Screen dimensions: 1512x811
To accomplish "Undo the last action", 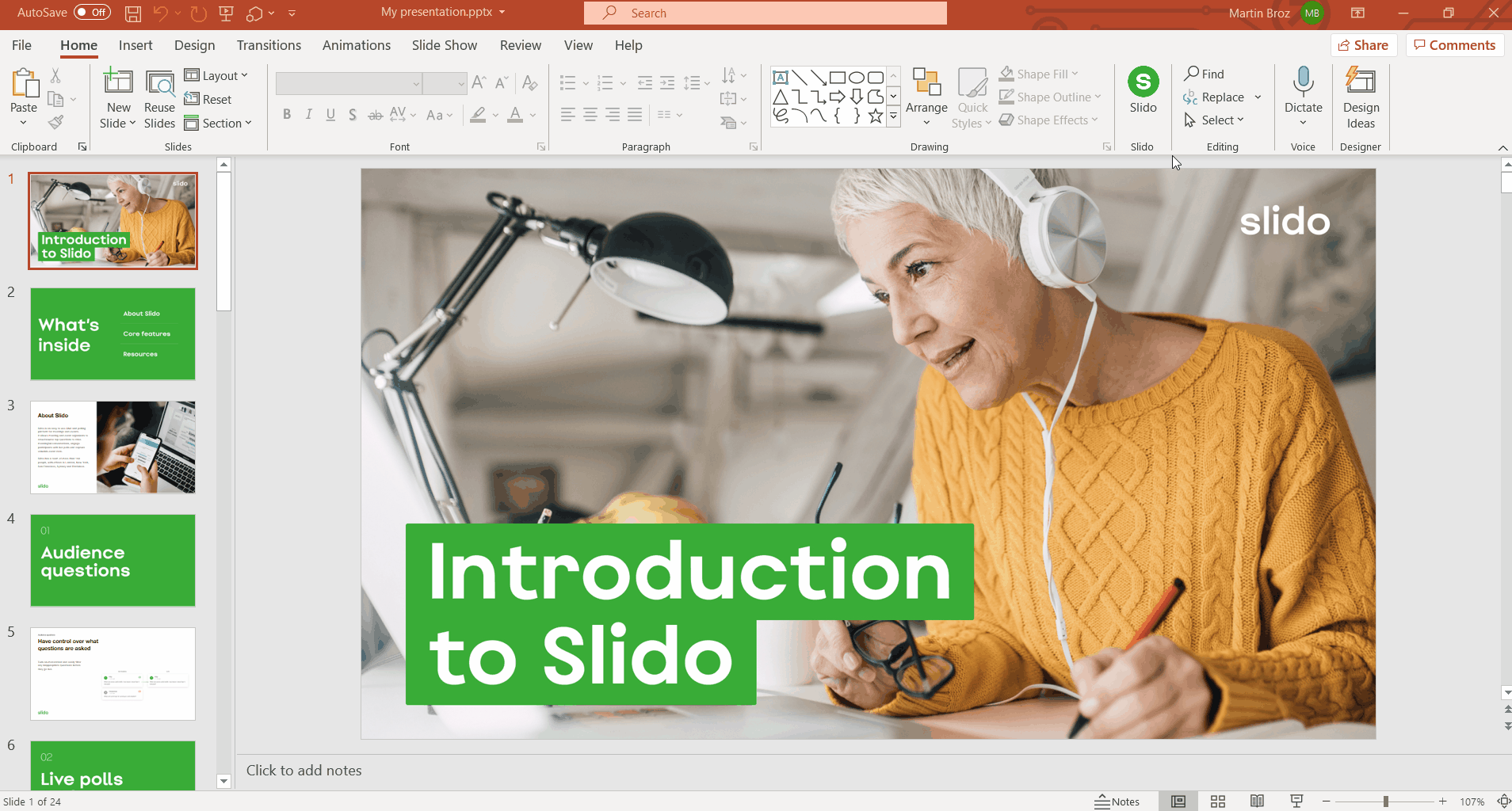I will [161, 13].
